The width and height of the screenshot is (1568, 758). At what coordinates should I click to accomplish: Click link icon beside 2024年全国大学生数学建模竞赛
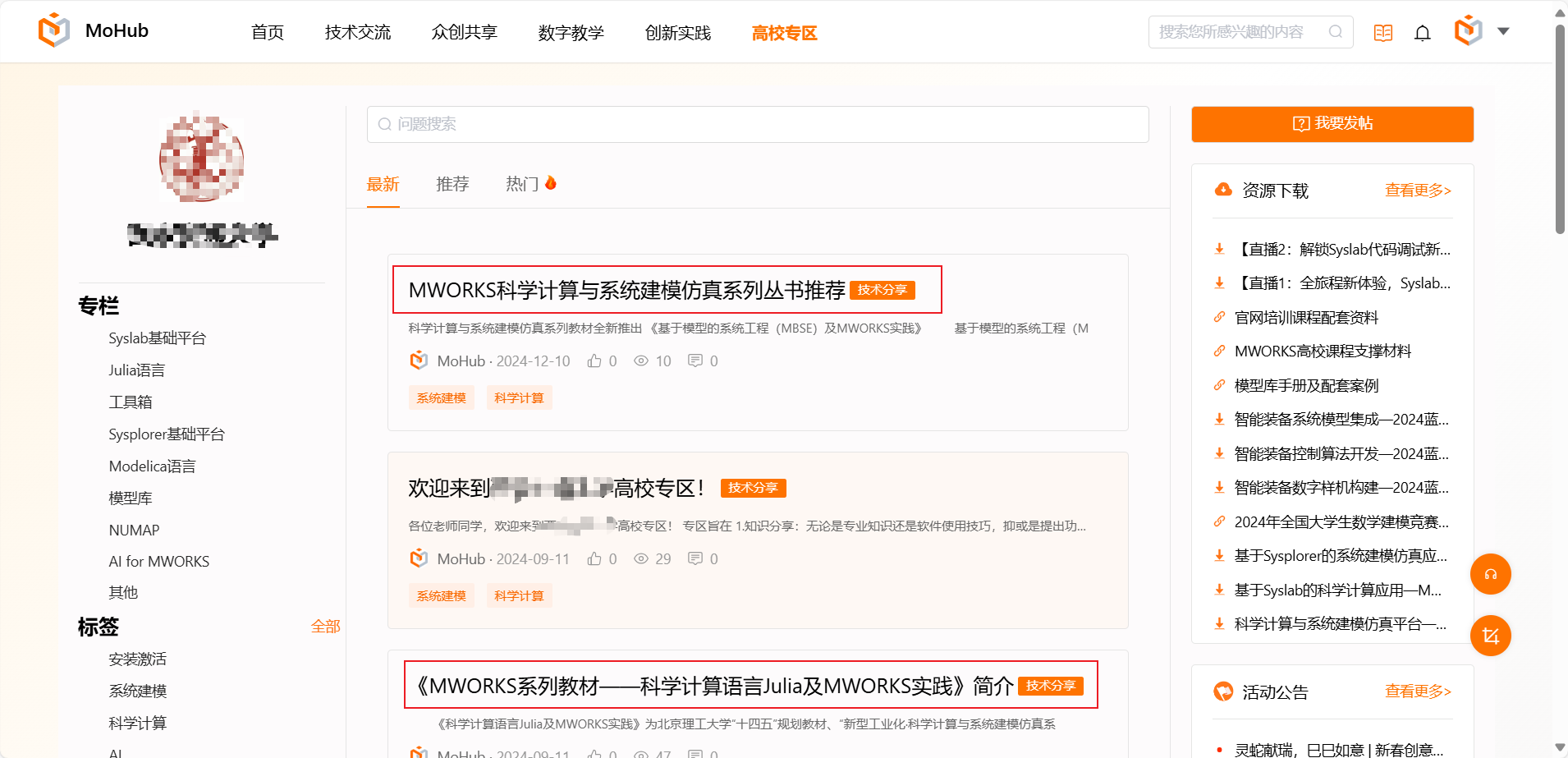(1220, 521)
